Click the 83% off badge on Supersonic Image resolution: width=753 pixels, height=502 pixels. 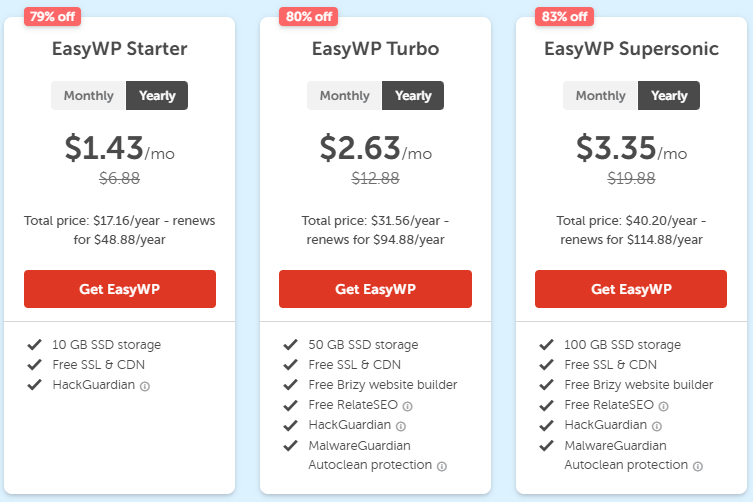565,15
